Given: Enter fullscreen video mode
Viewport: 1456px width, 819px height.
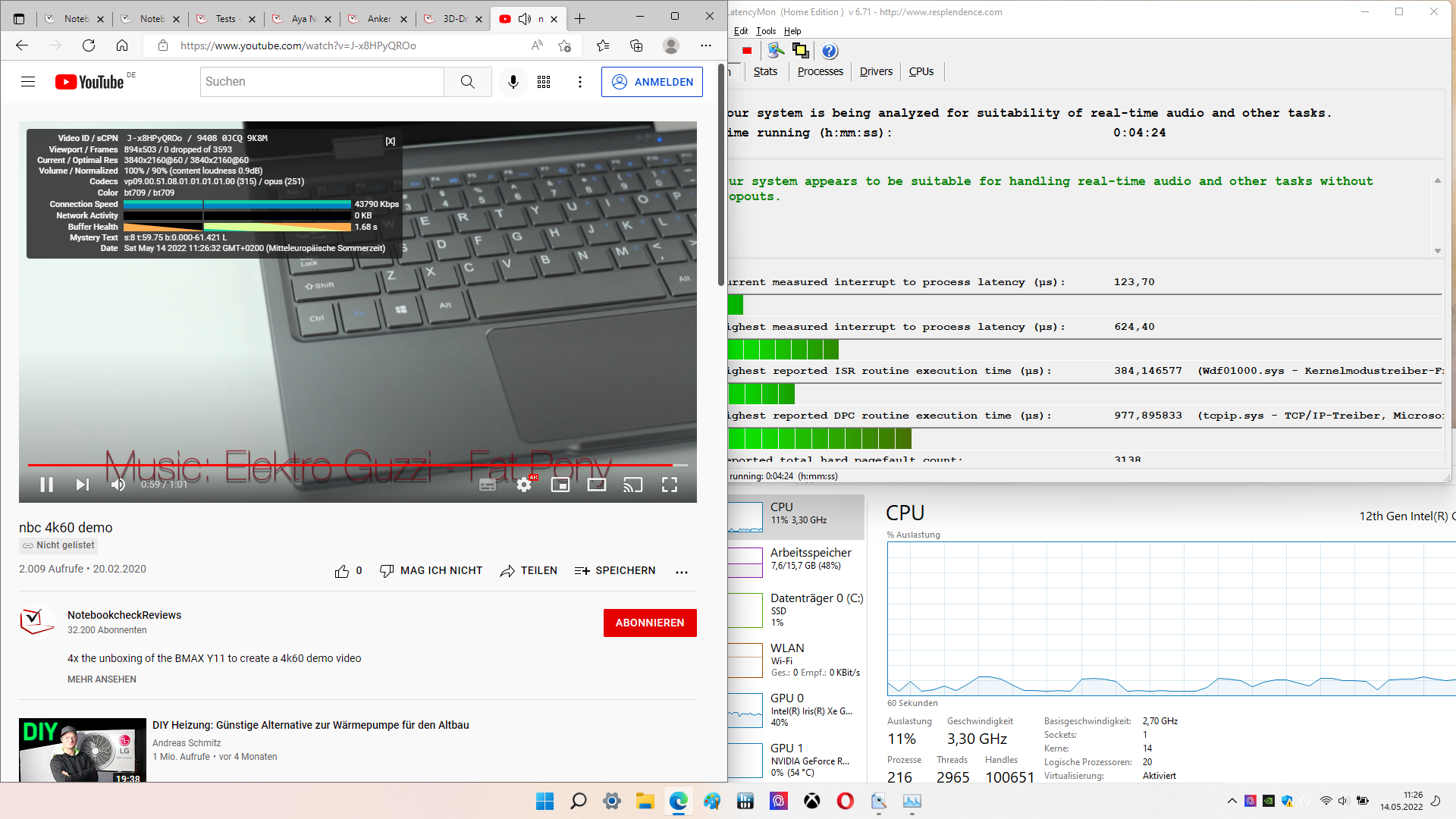Looking at the screenshot, I should tap(669, 485).
